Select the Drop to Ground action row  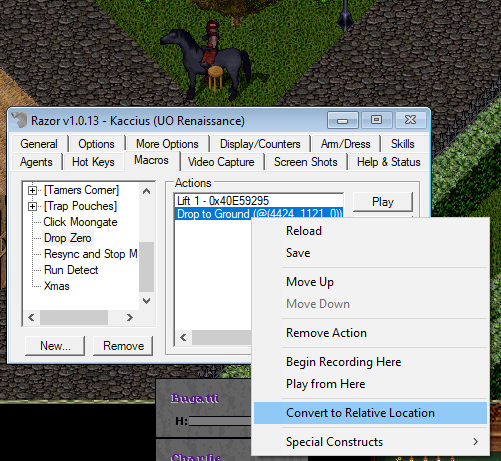click(x=259, y=214)
